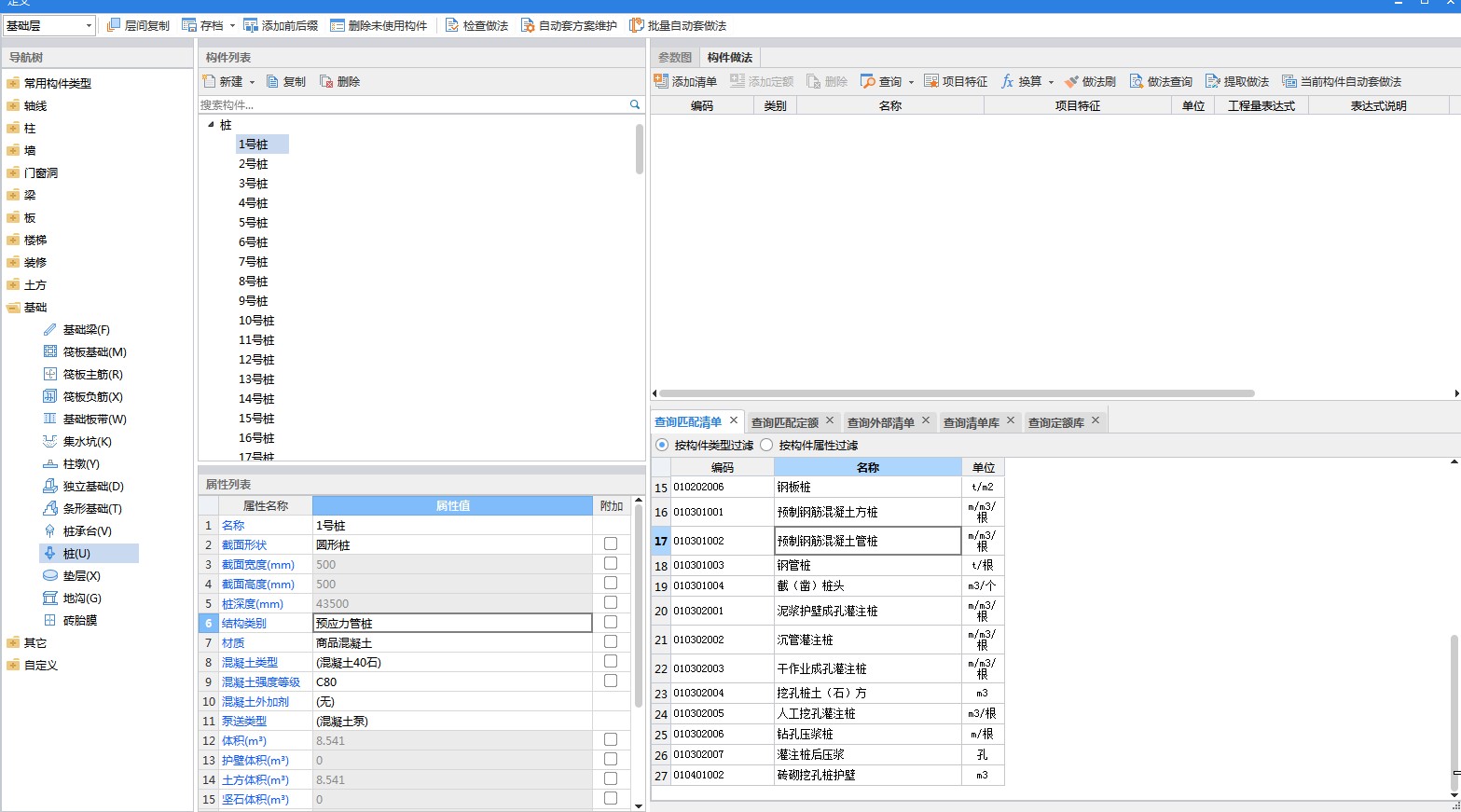The width and height of the screenshot is (1461, 812).
Task: Open the 查询 dropdown arrow
Action: tap(911, 82)
